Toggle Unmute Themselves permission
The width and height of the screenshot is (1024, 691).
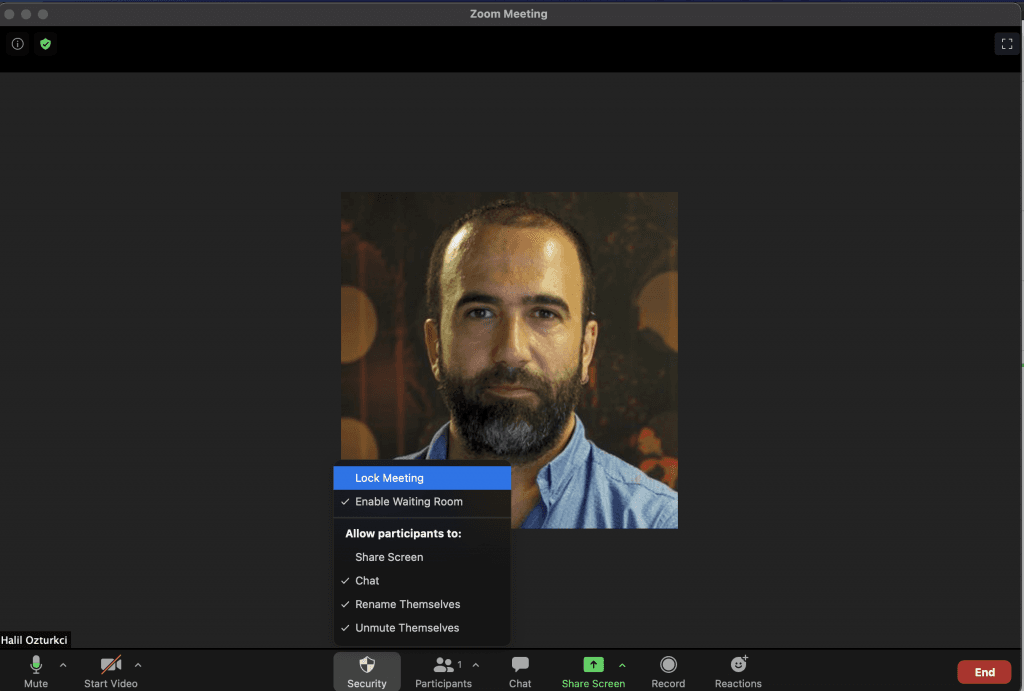pos(407,628)
